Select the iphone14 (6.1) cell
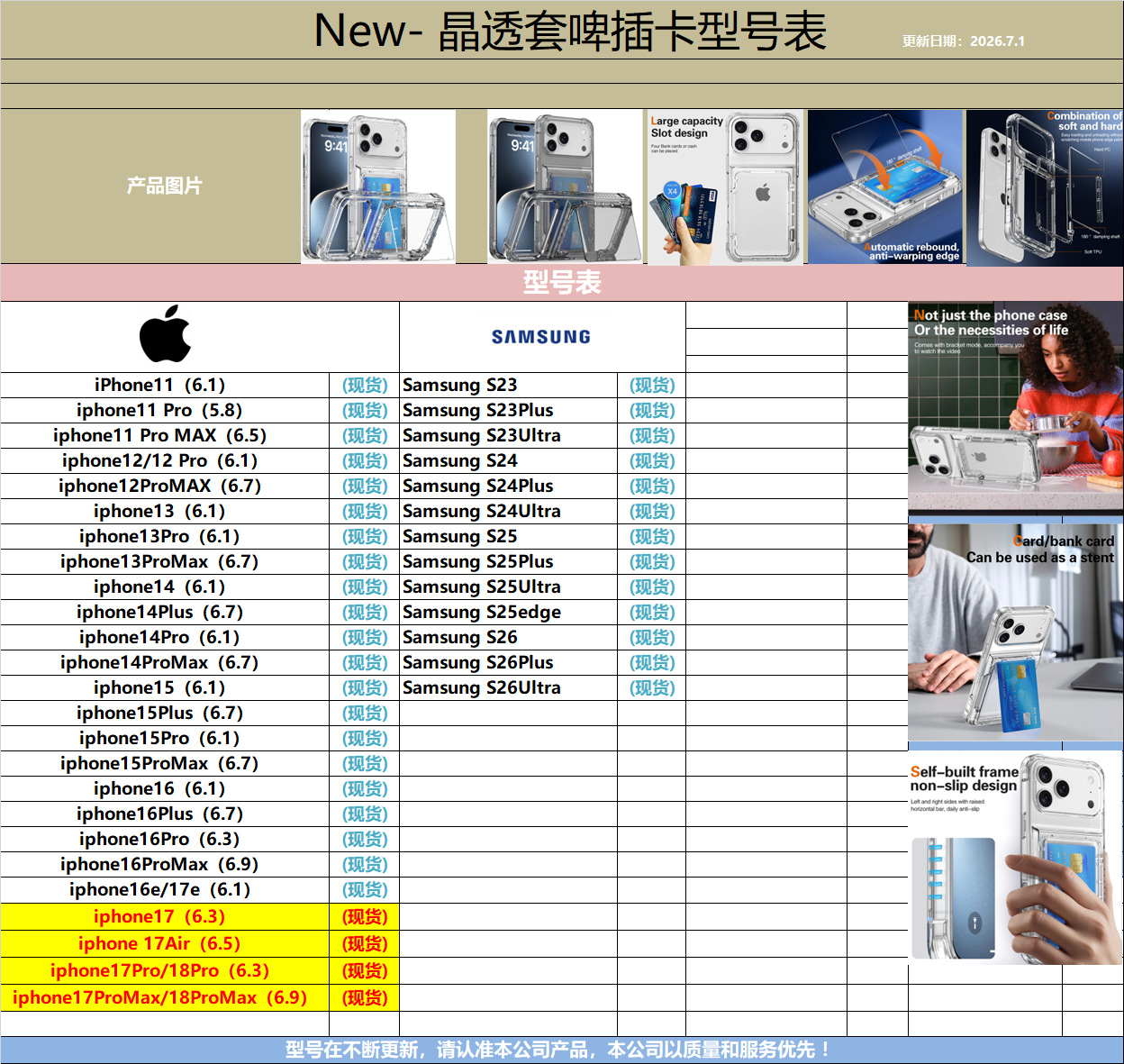The height and width of the screenshot is (1064, 1124). tap(165, 587)
